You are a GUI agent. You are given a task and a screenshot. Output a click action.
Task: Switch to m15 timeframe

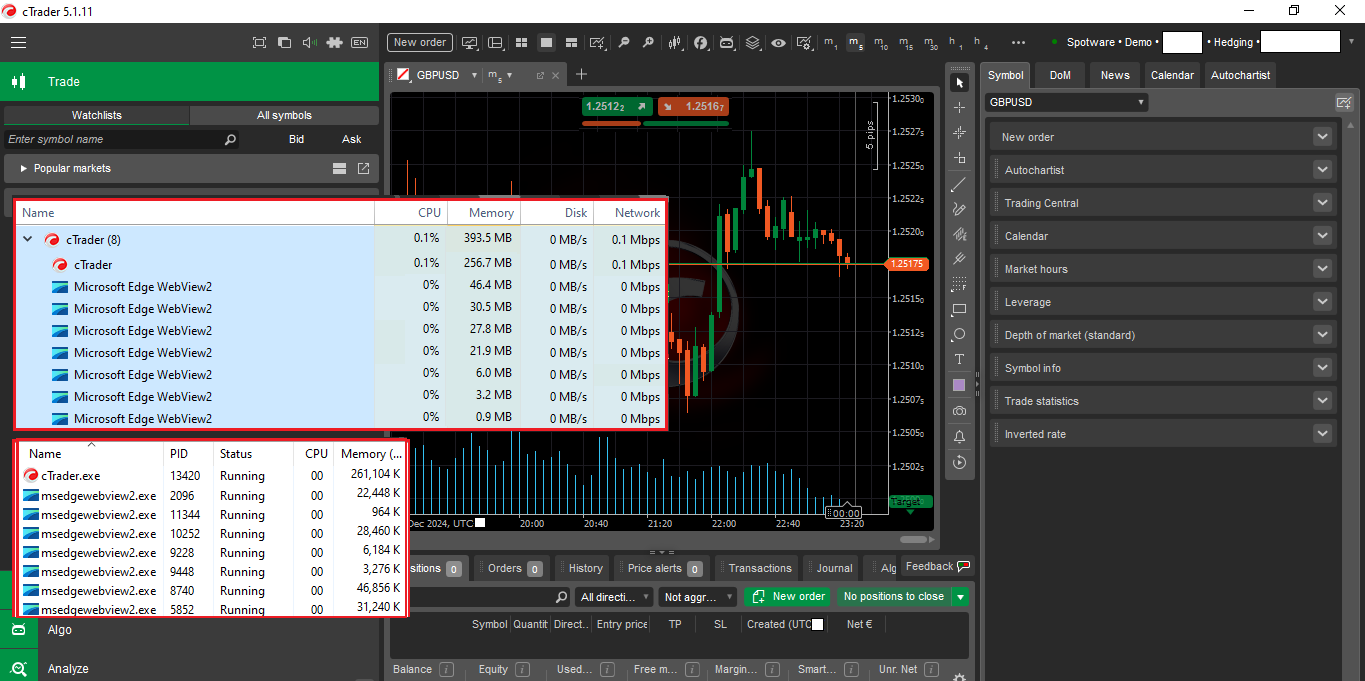[905, 43]
